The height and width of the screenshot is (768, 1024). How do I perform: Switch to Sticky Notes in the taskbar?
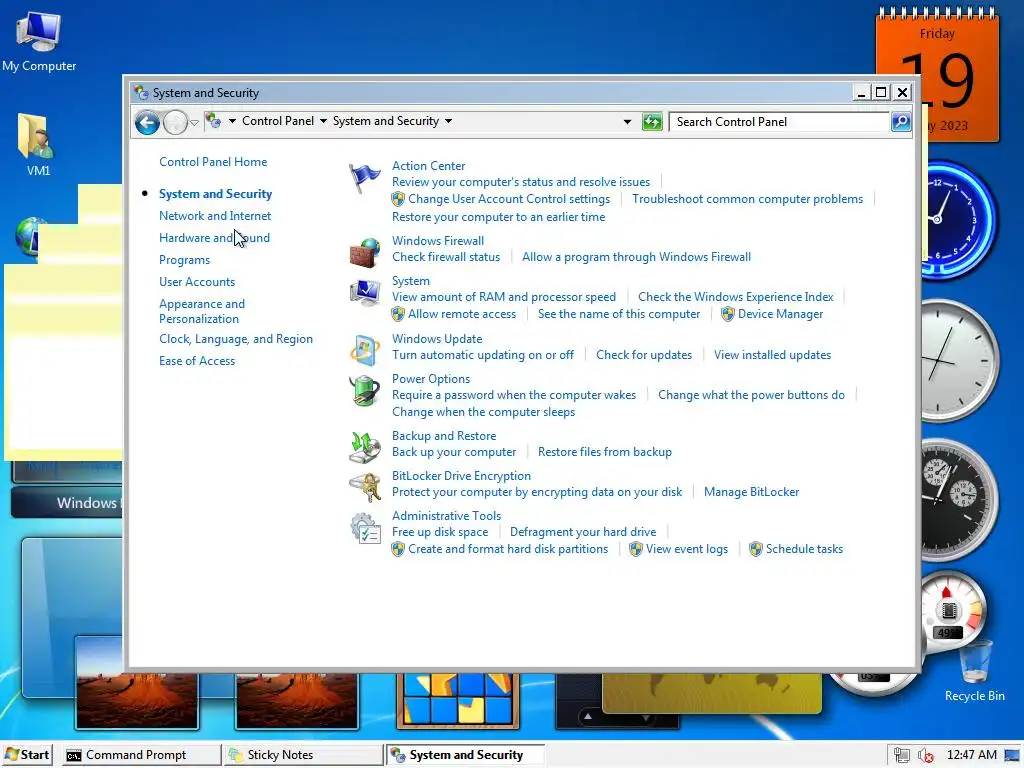[303, 755]
